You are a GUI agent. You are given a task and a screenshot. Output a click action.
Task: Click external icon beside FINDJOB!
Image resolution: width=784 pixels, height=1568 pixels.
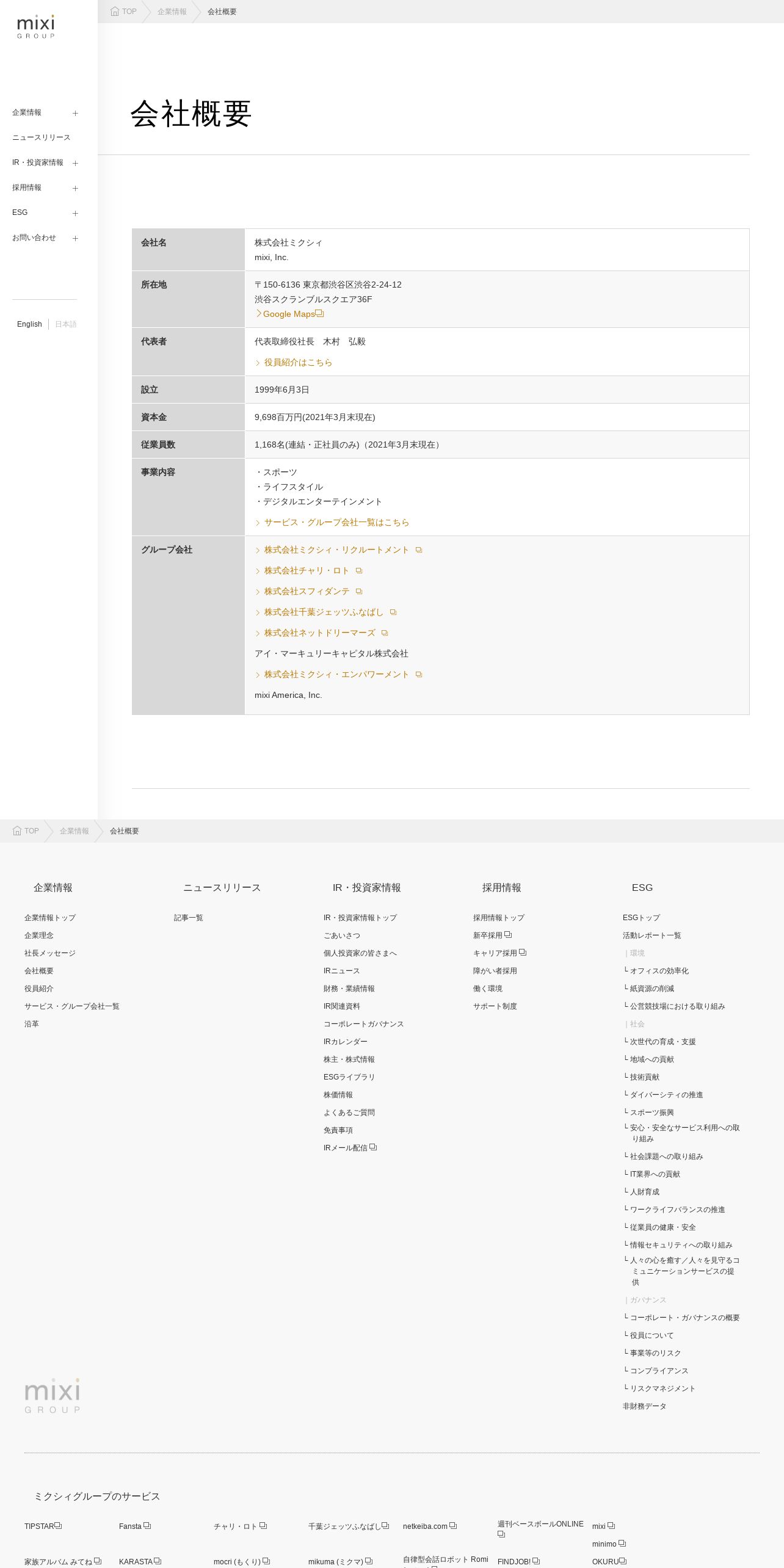coord(536,1561)
